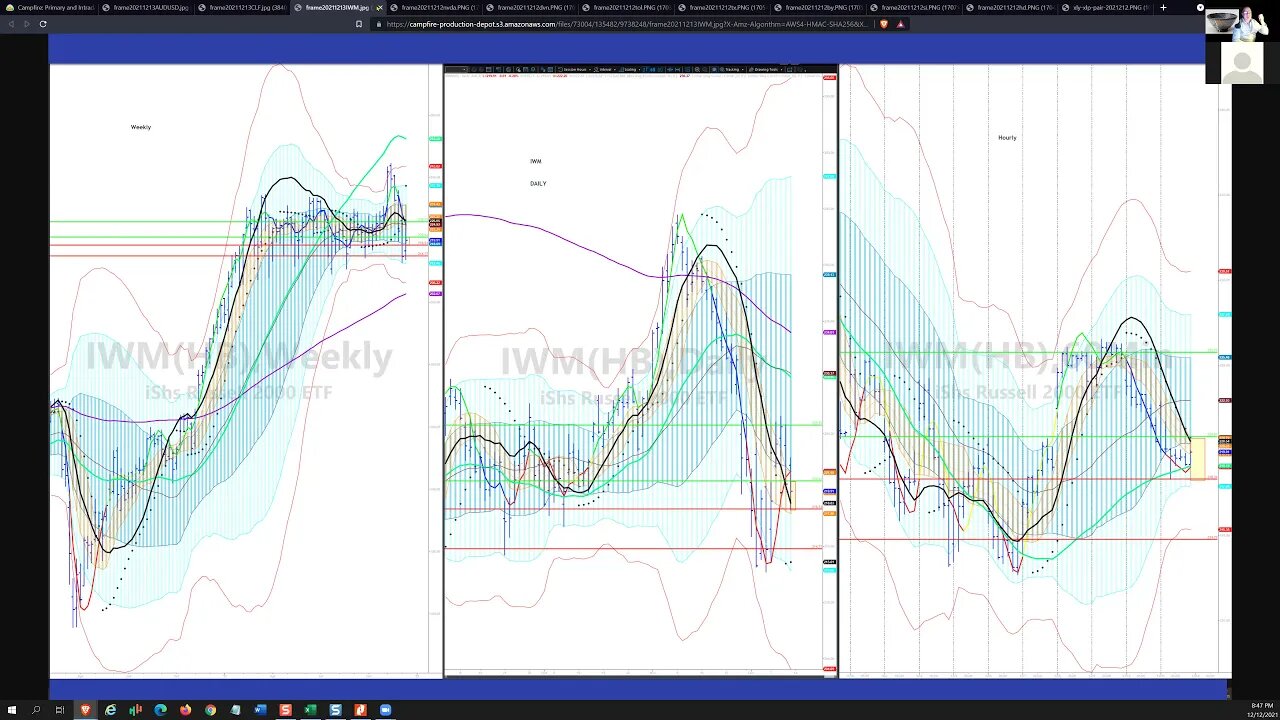Launch Google Chrome from the taskbar

(x=210, y=710)
